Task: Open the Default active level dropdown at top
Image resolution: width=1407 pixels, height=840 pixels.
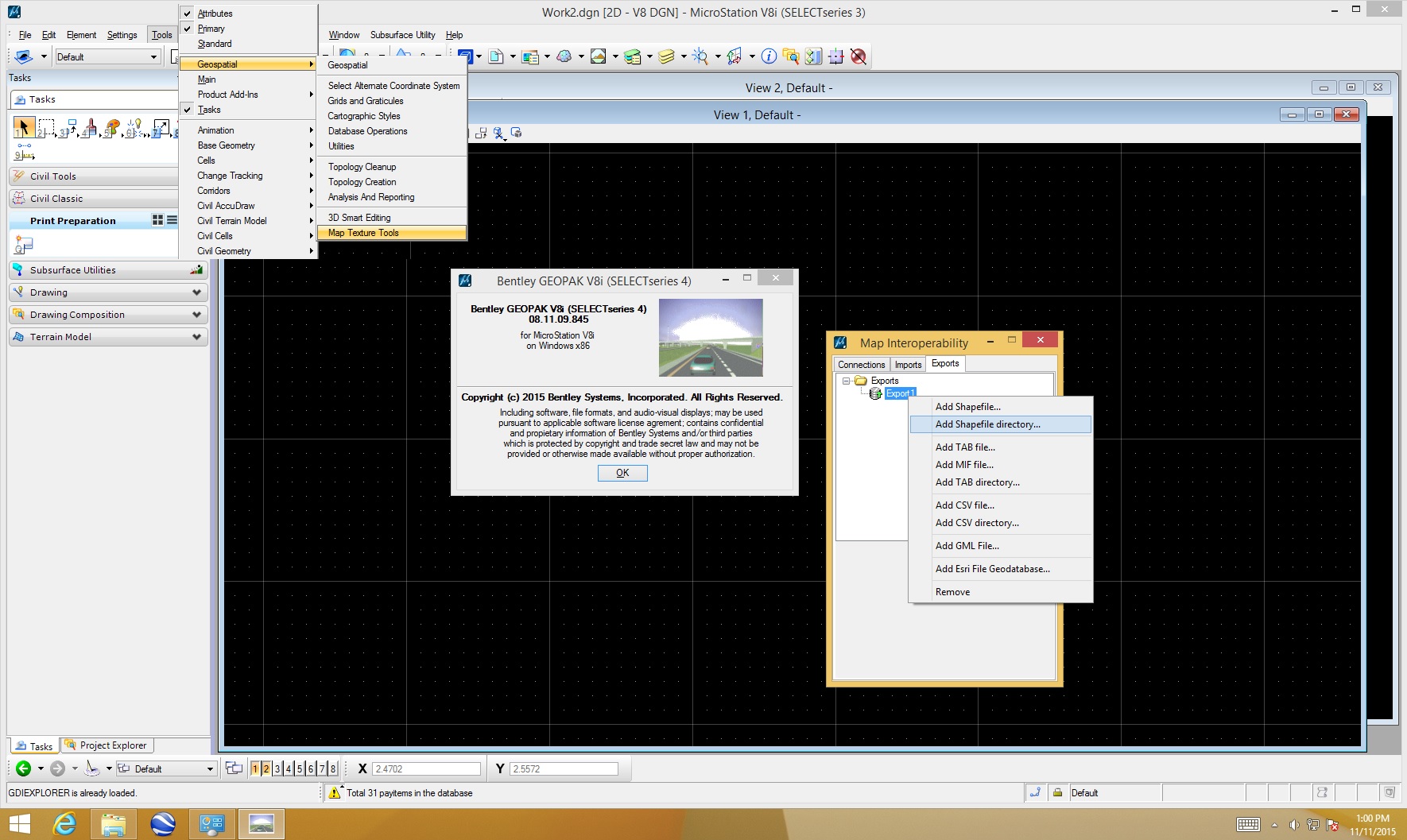Action: click(107, 56)
